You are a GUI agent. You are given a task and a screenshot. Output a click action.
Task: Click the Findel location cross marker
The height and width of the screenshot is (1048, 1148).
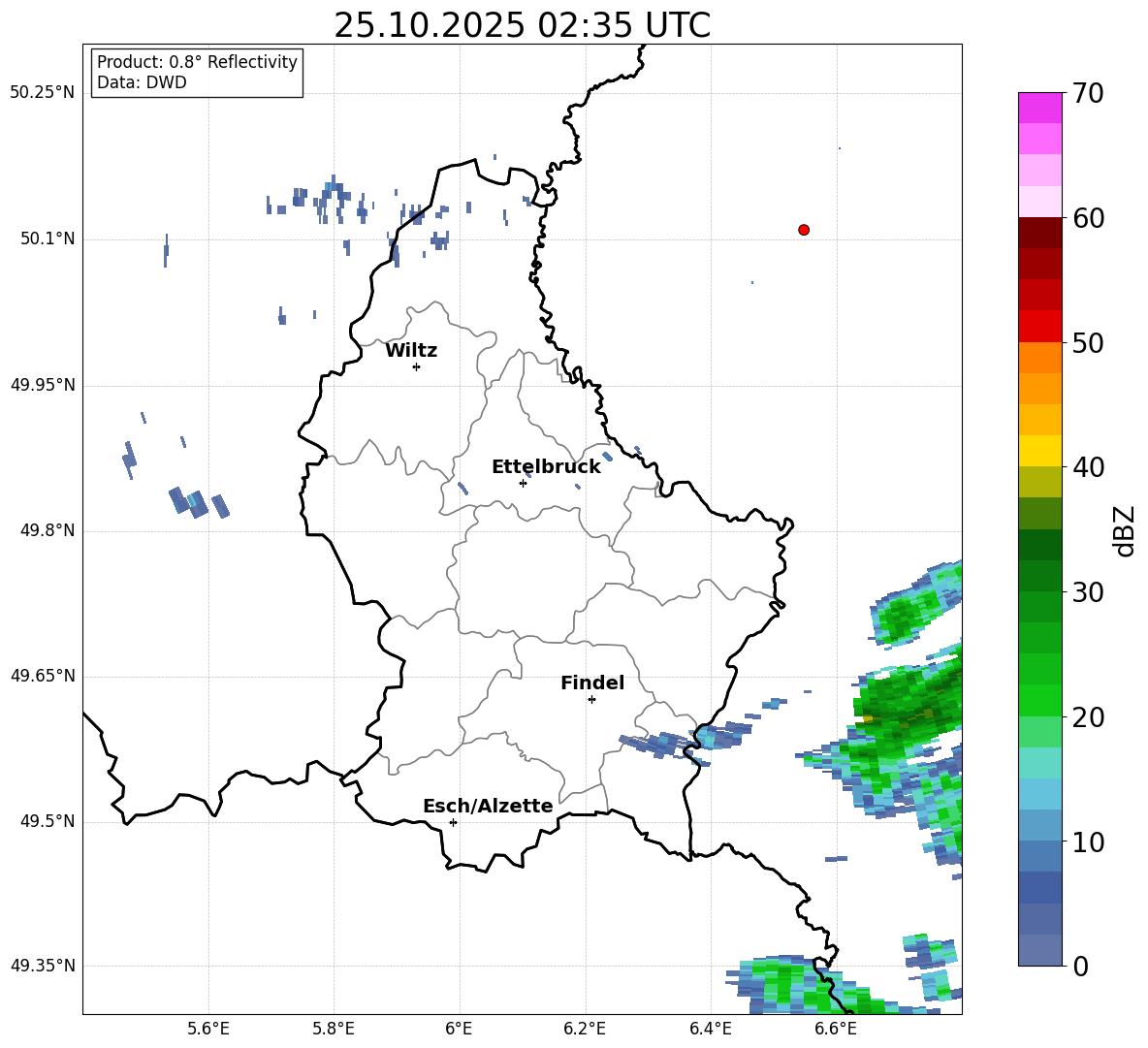point(591,700)
